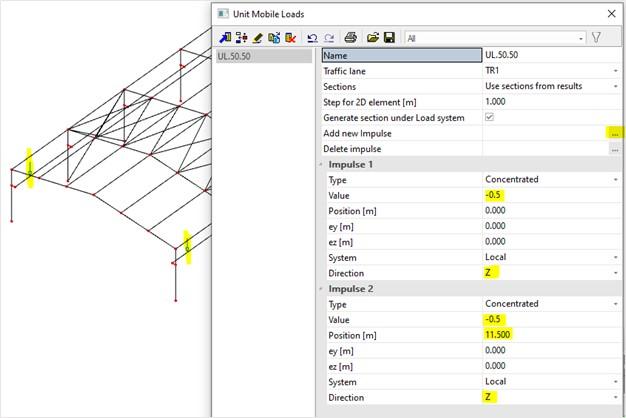
Task: Open the Traffic lane dropdown
Action: [614, 71]
